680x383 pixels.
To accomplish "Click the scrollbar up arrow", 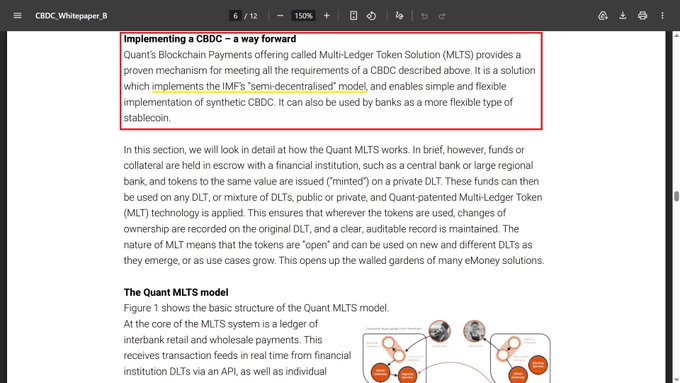I will (x=676, y=35).
